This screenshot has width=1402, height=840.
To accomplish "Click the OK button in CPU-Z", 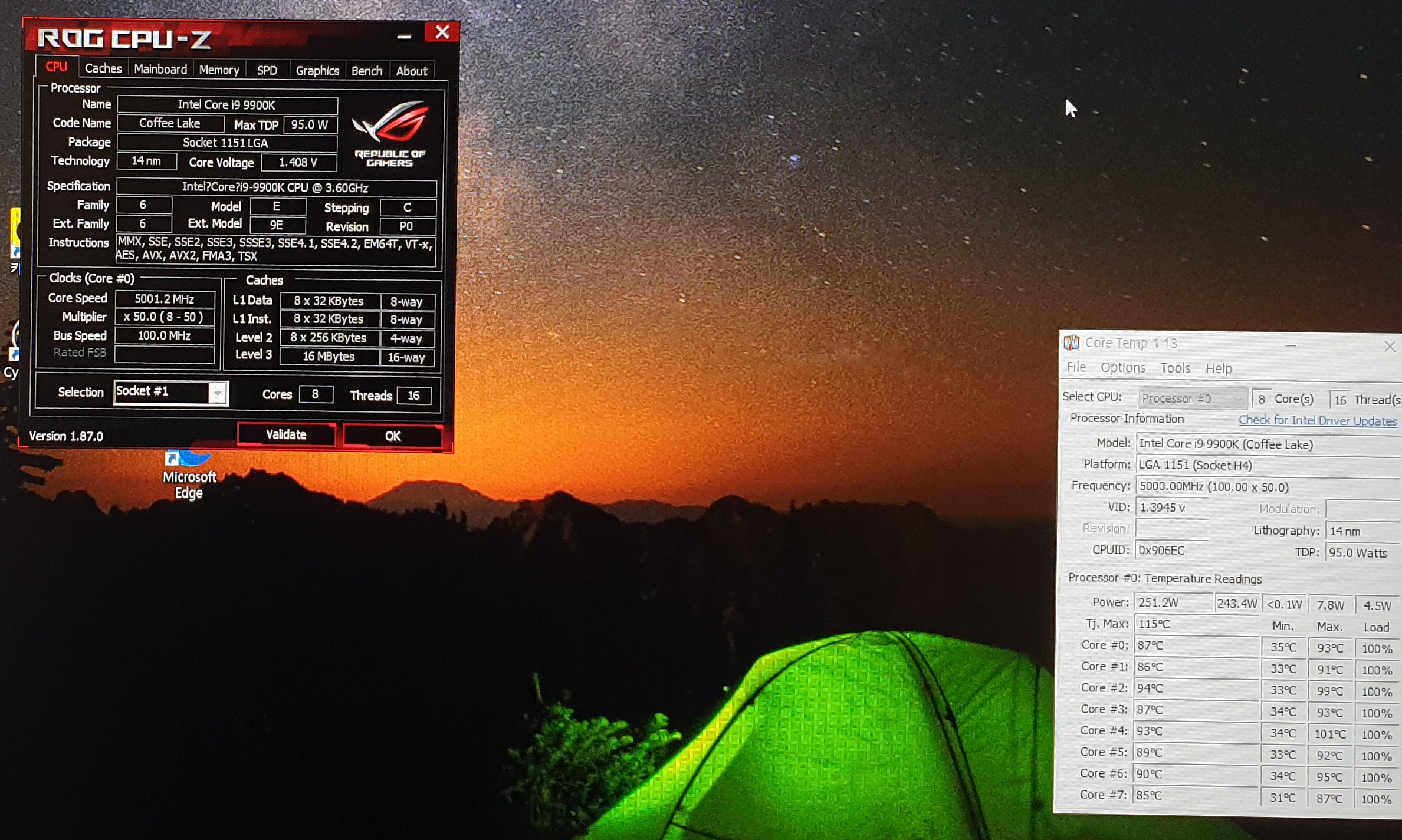I will (392, 436).
